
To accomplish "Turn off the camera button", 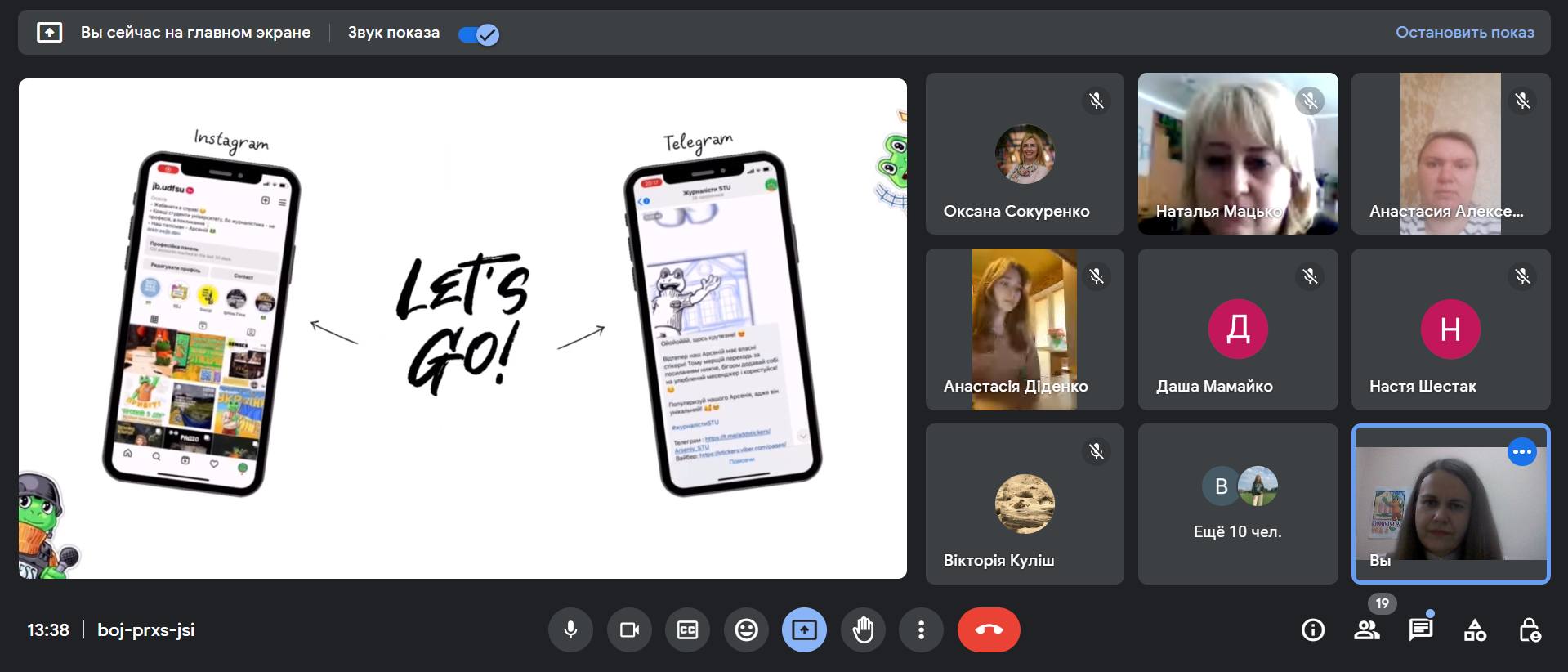I will (x=629, y=629).
